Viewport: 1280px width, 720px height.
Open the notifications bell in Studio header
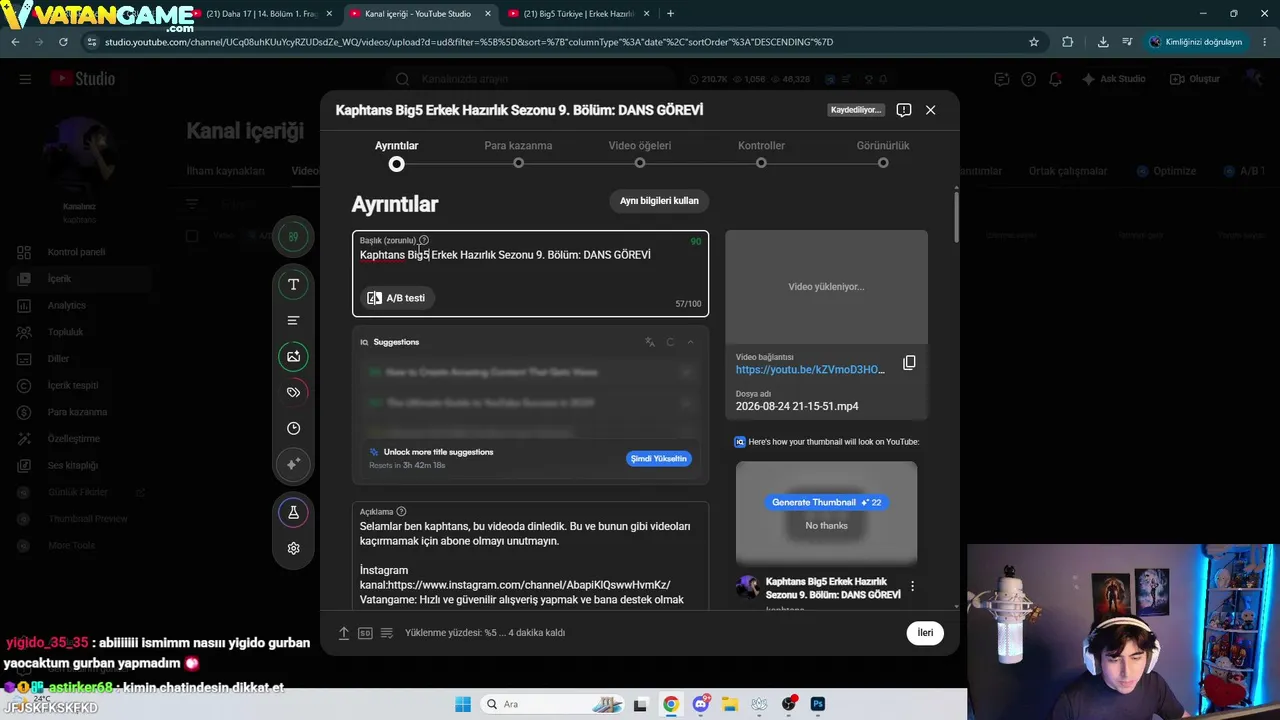tap(1056, 79)
